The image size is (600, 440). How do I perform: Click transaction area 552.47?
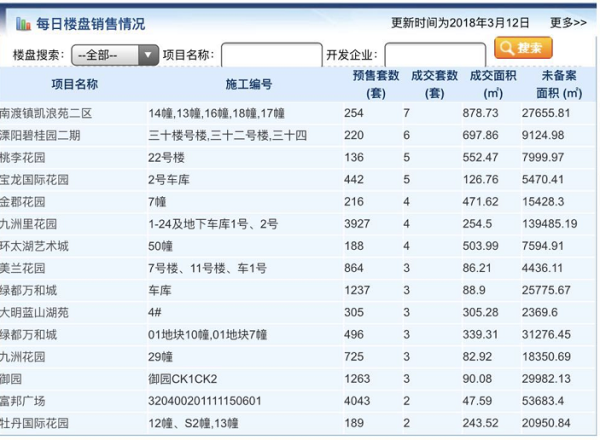pyautogui.click(x=481, y=158)
